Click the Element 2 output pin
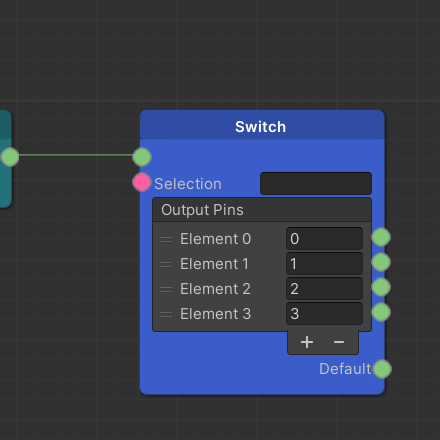The height and width of the screenshot is (440, 440). pos(381,287)
